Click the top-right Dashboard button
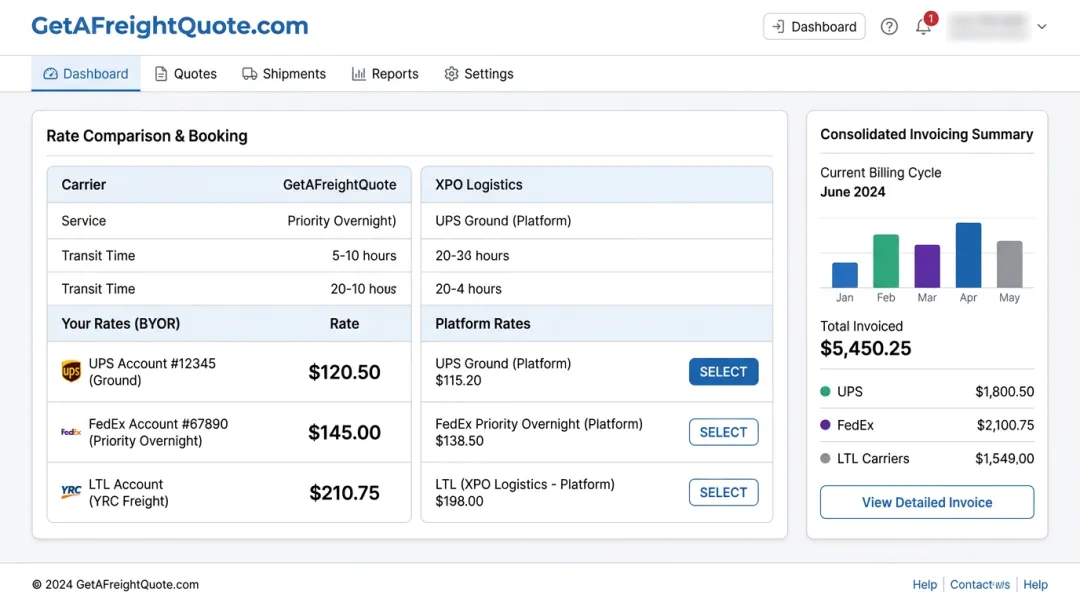 (814, 27)
